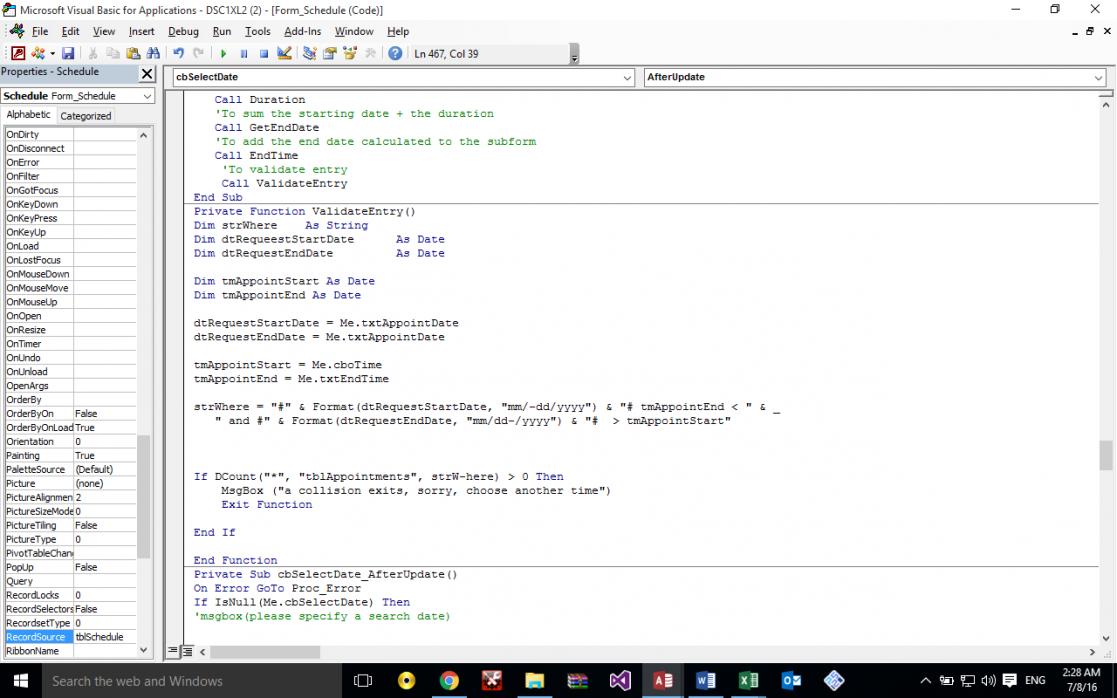The image size is (1117, 698).
Task: Switch to Procedure View button at bottom-left
Action: [171, 652]
